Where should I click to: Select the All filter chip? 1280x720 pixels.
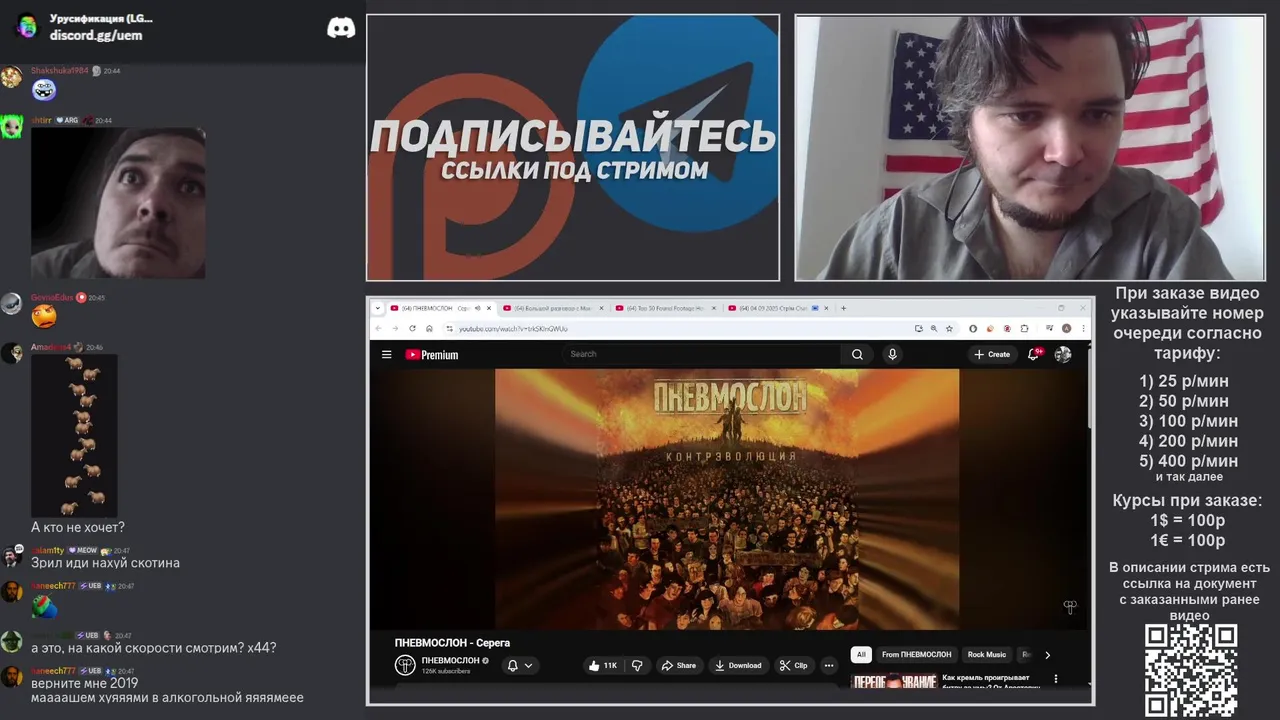click(861, 655)
